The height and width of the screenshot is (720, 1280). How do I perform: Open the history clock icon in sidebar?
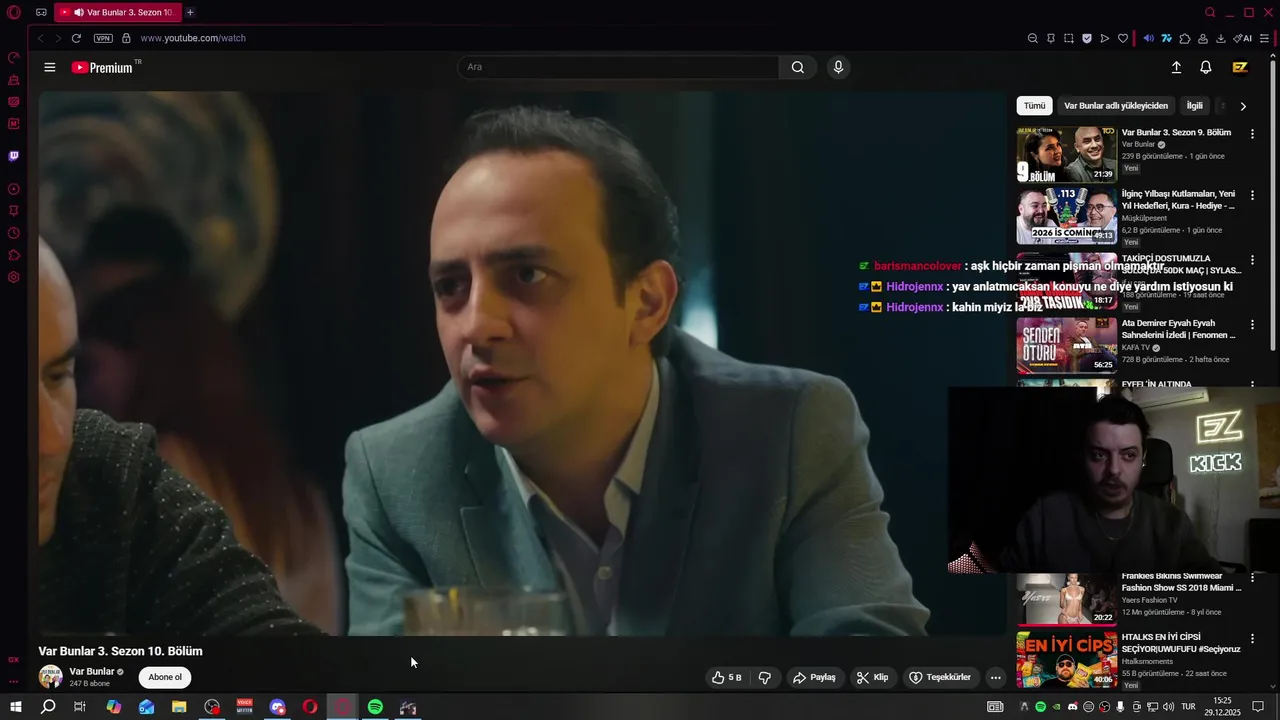point(14,233)
